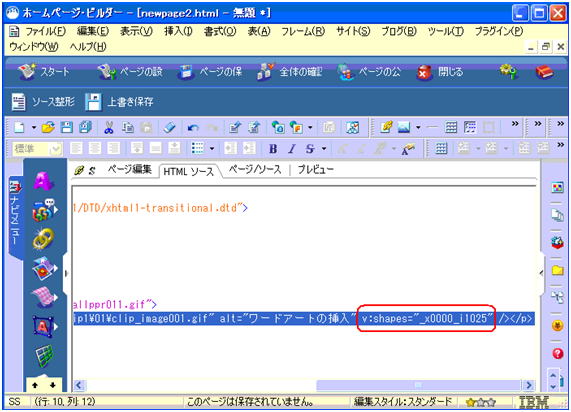Click the color palette icon on right panel

[x=558, y=188]
